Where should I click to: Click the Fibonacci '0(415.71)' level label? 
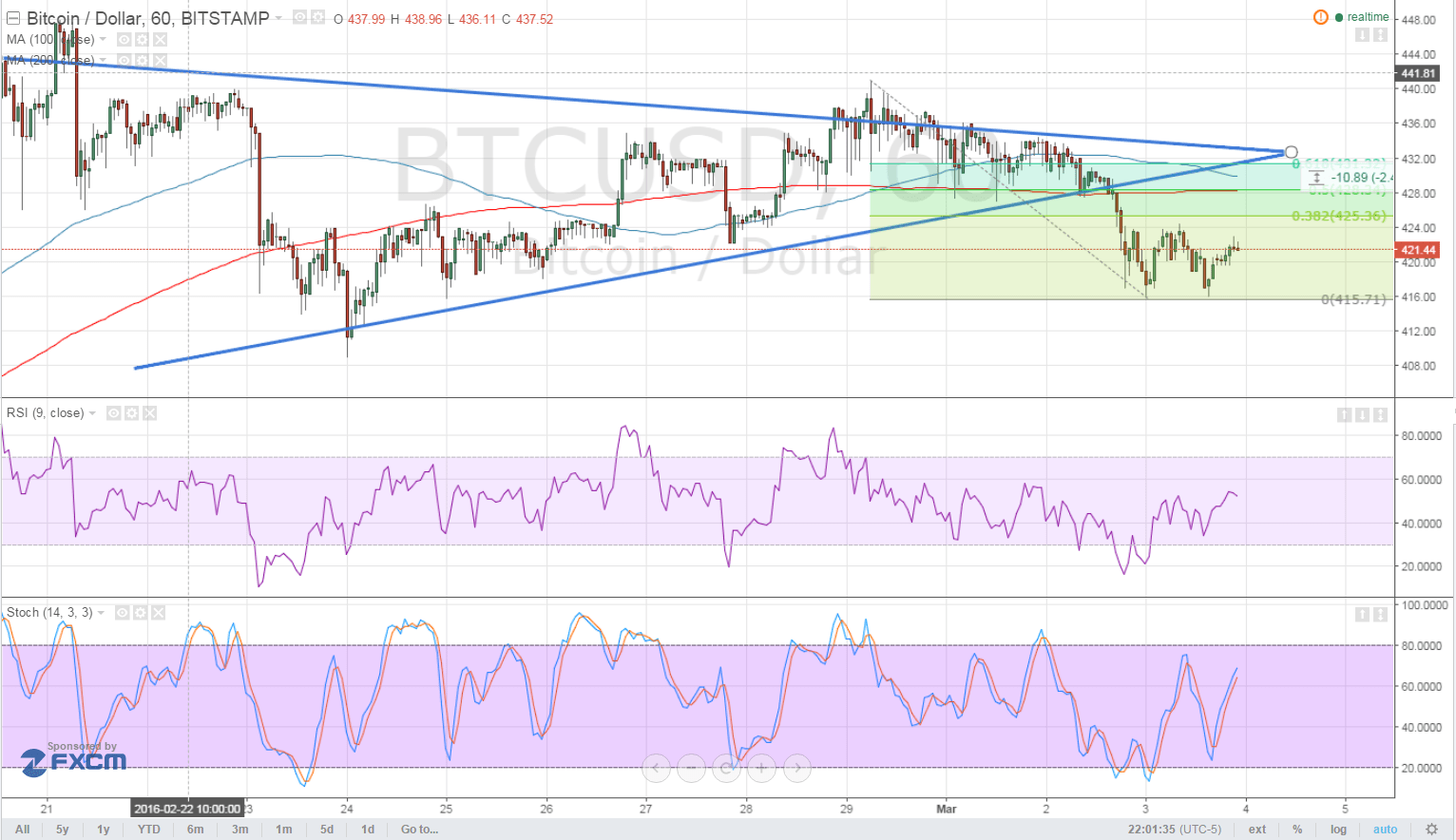(1353, 299)
